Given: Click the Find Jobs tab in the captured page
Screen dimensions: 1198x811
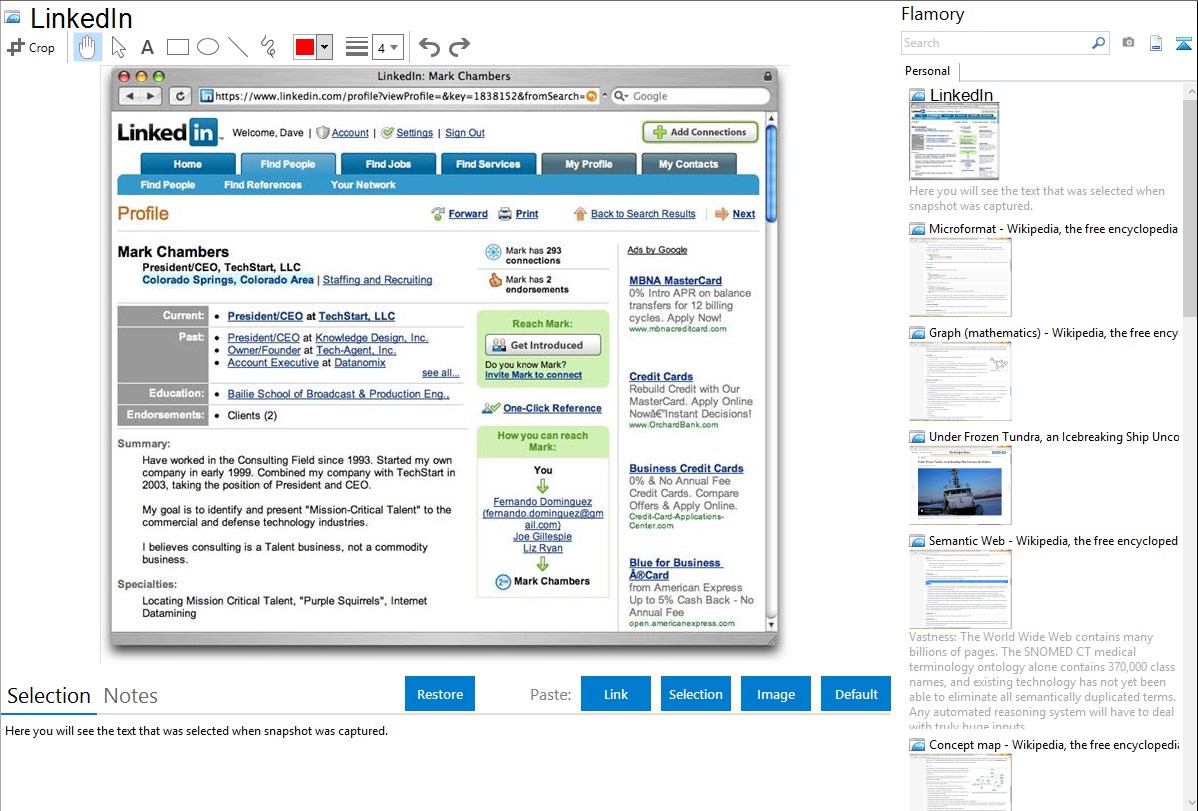Looking at the screenshot, I should tap(388, 164).
